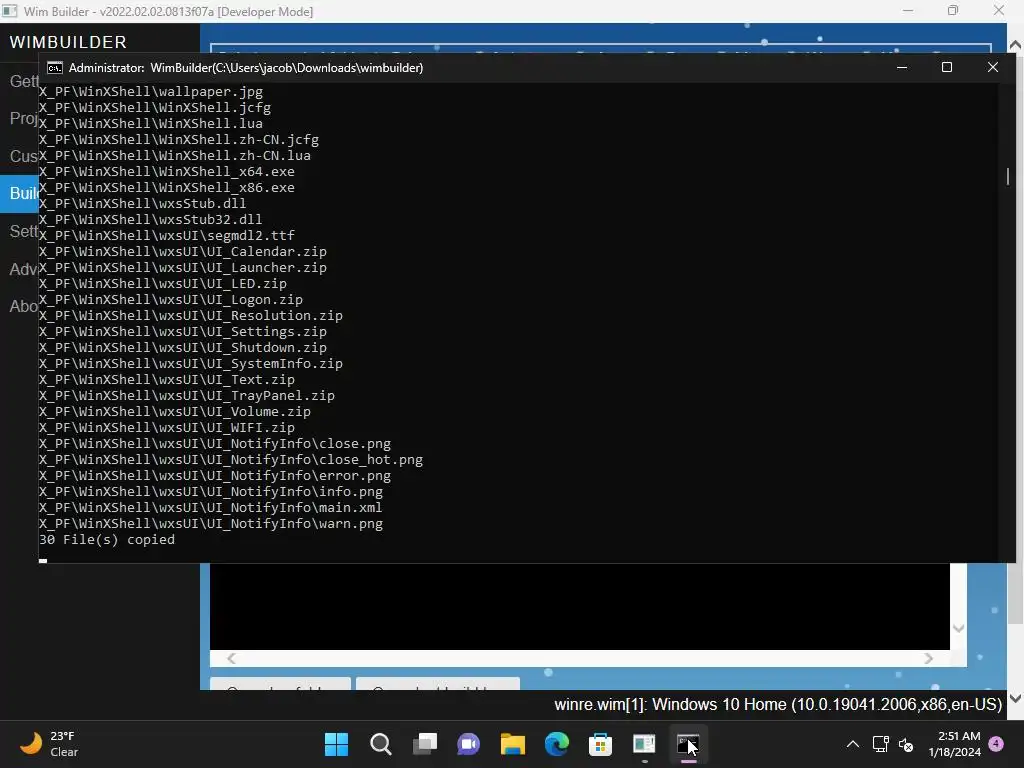Click the muted volume tray icon

click(906, 744)
